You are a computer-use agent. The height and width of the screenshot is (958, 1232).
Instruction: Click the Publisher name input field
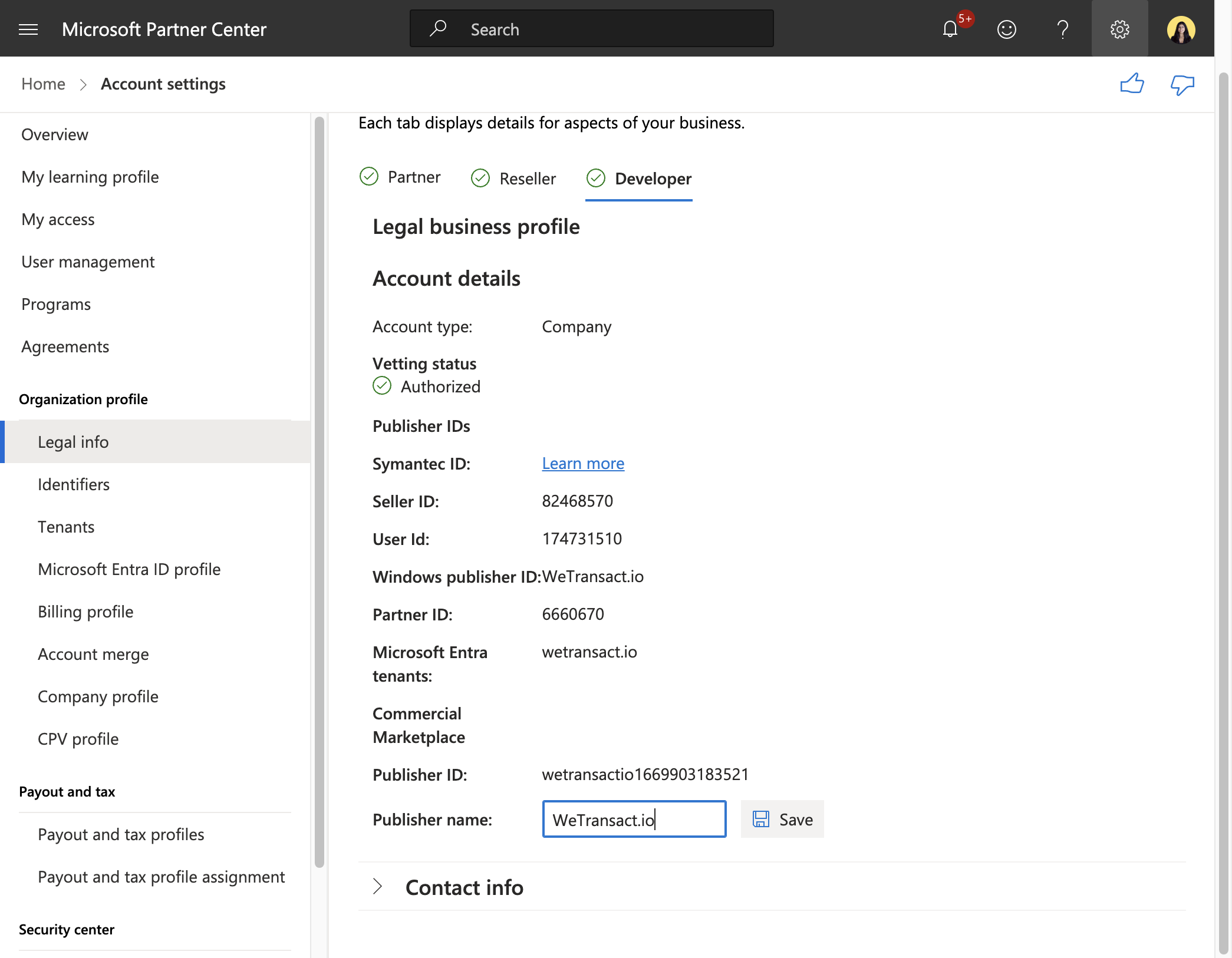(x=634, y=819)
